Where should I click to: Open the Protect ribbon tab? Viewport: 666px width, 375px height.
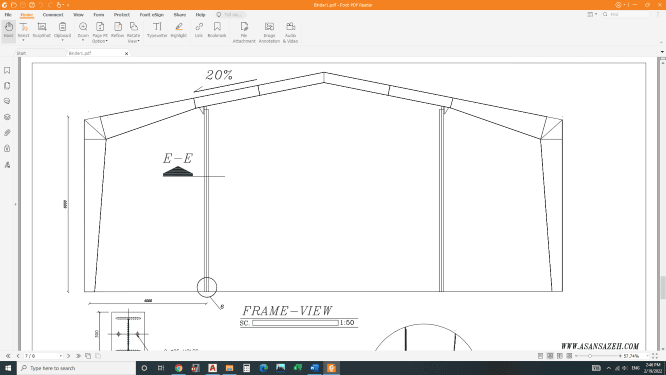point(121,14)
